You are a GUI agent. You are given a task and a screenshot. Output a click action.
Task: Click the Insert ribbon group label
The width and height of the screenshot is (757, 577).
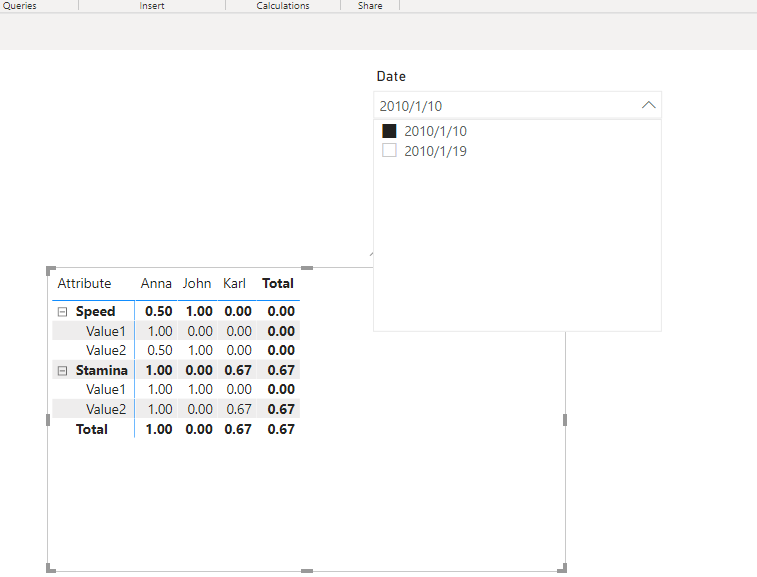click(152, 5)
